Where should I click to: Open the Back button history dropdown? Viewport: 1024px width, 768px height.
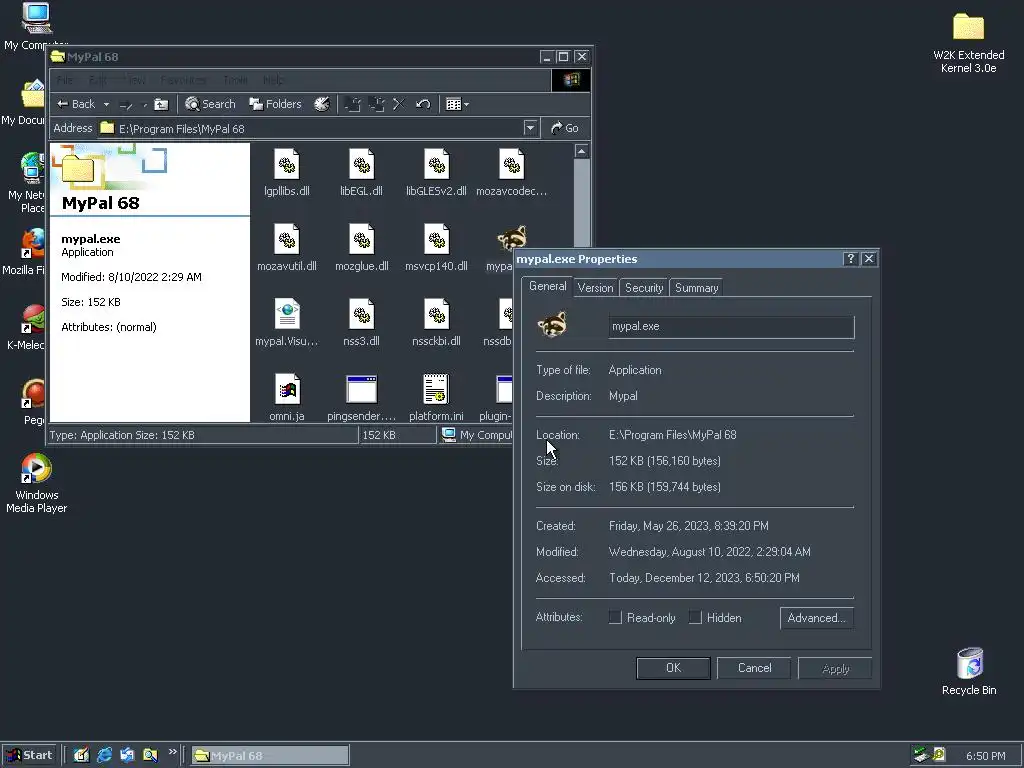106,104
